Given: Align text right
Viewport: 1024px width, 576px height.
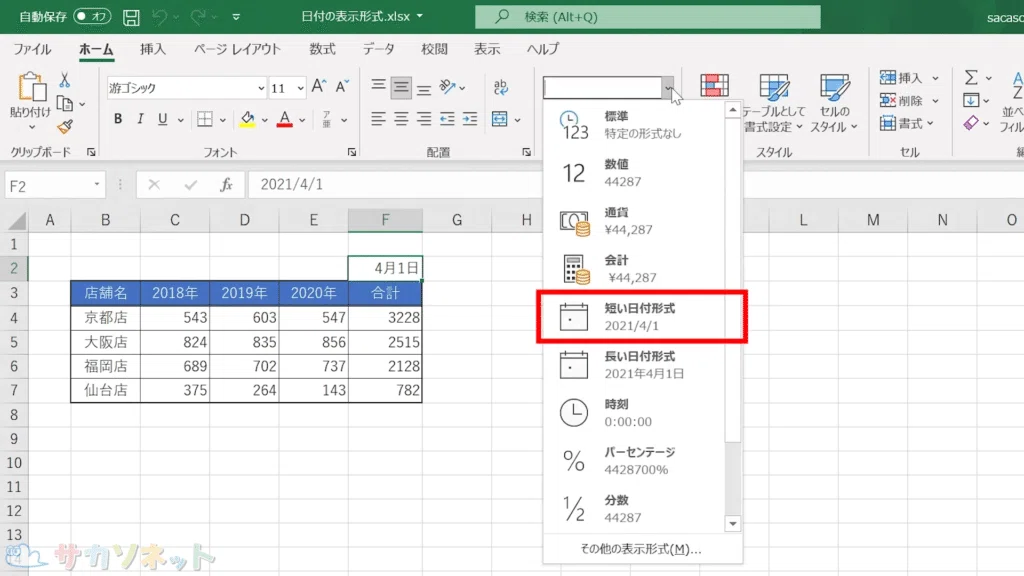Looking at the screenshot, I should 424,119.
